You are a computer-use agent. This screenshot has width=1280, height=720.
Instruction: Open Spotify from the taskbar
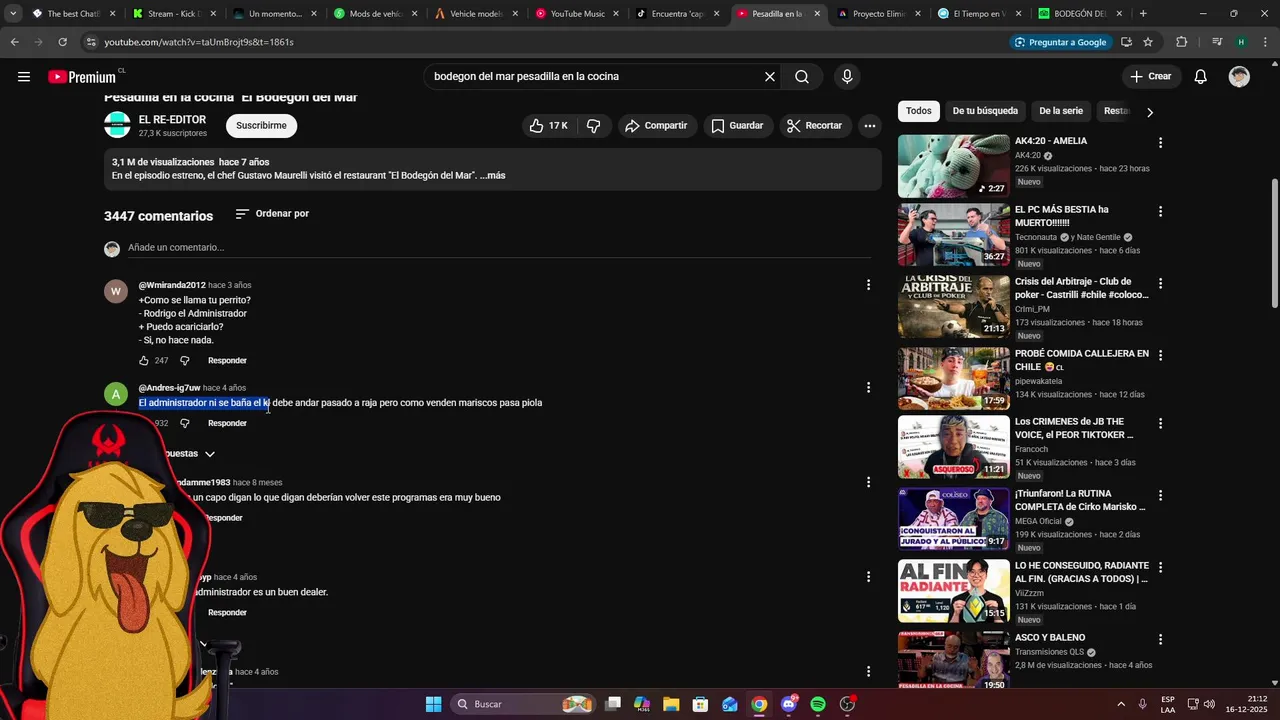818,705
